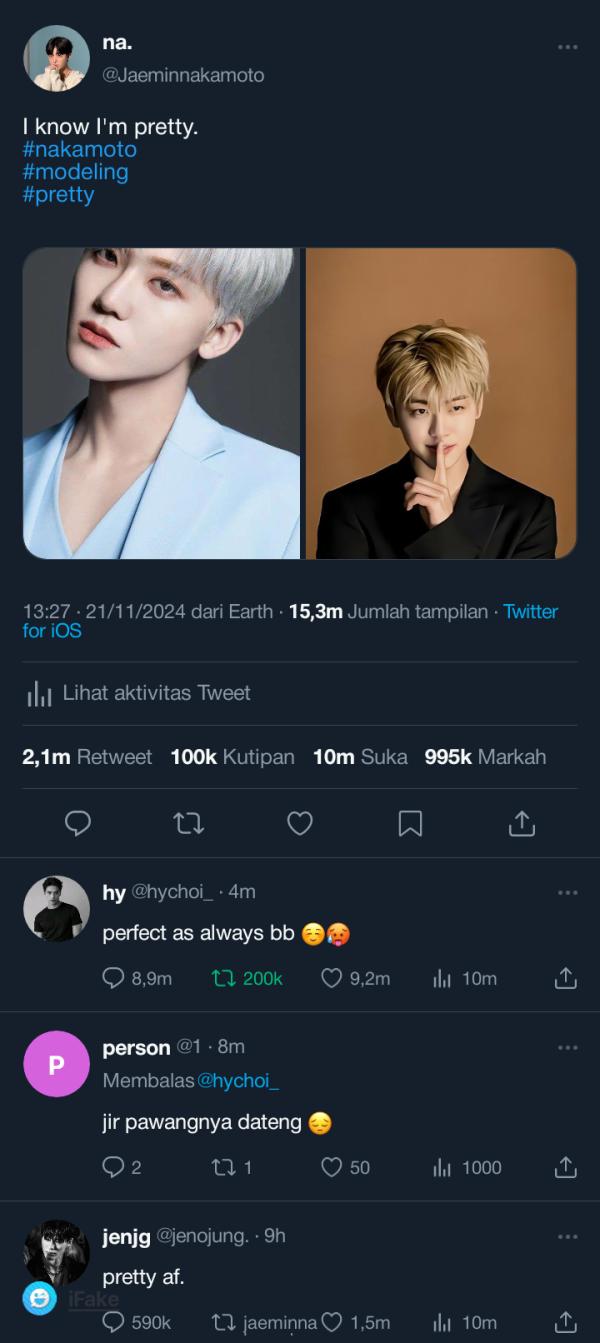600x1343 pixels.
Task: Undo retweet on hychoi_'s reply
Action: pos(224,978)
